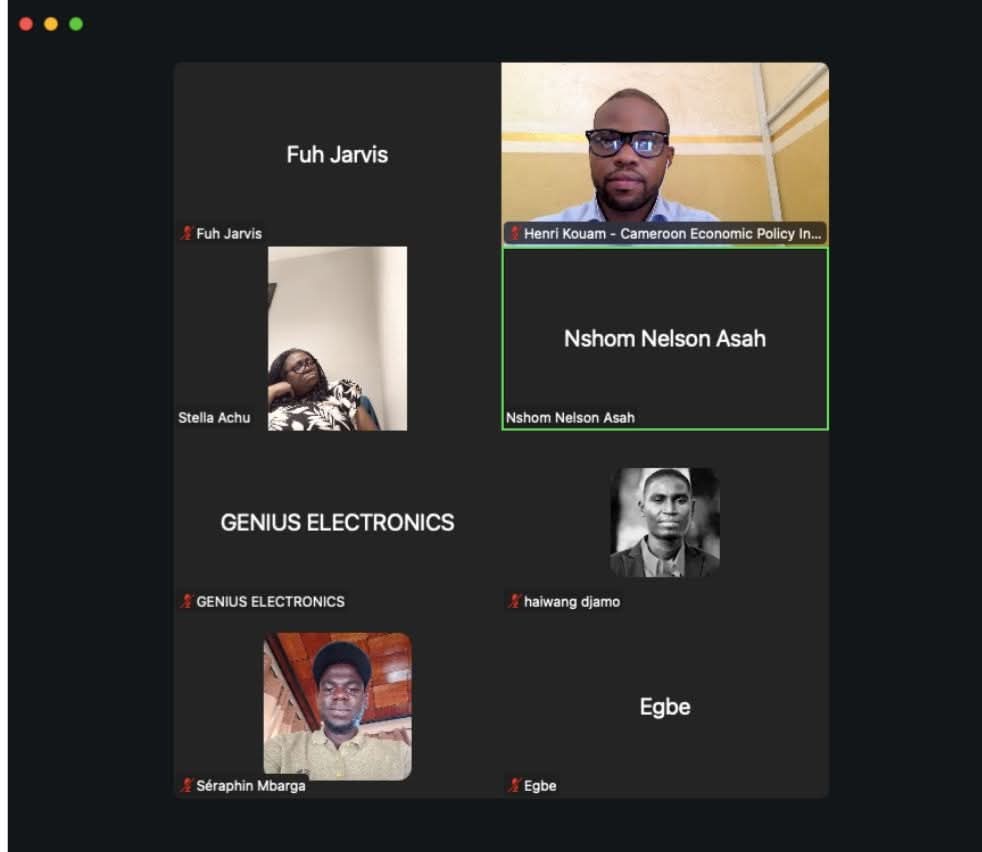Select the Fuh Jarvis participant tile

pyautogui.click(x=338, y=153)
